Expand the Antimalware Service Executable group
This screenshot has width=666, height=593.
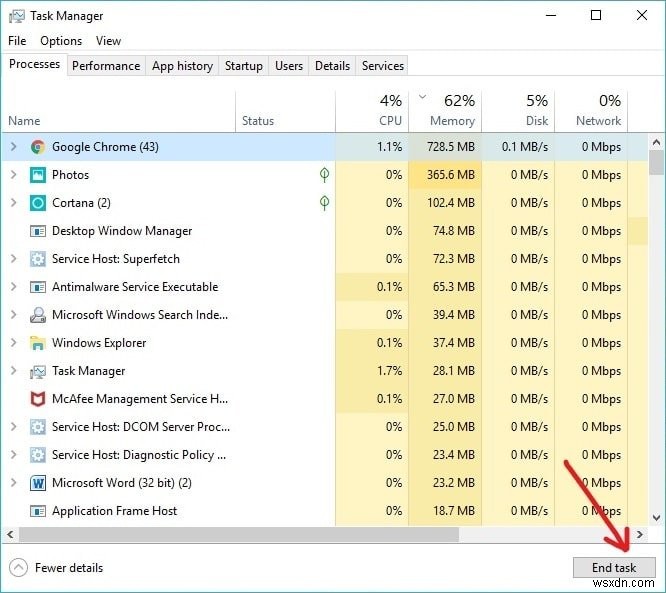tap(14, 287)
